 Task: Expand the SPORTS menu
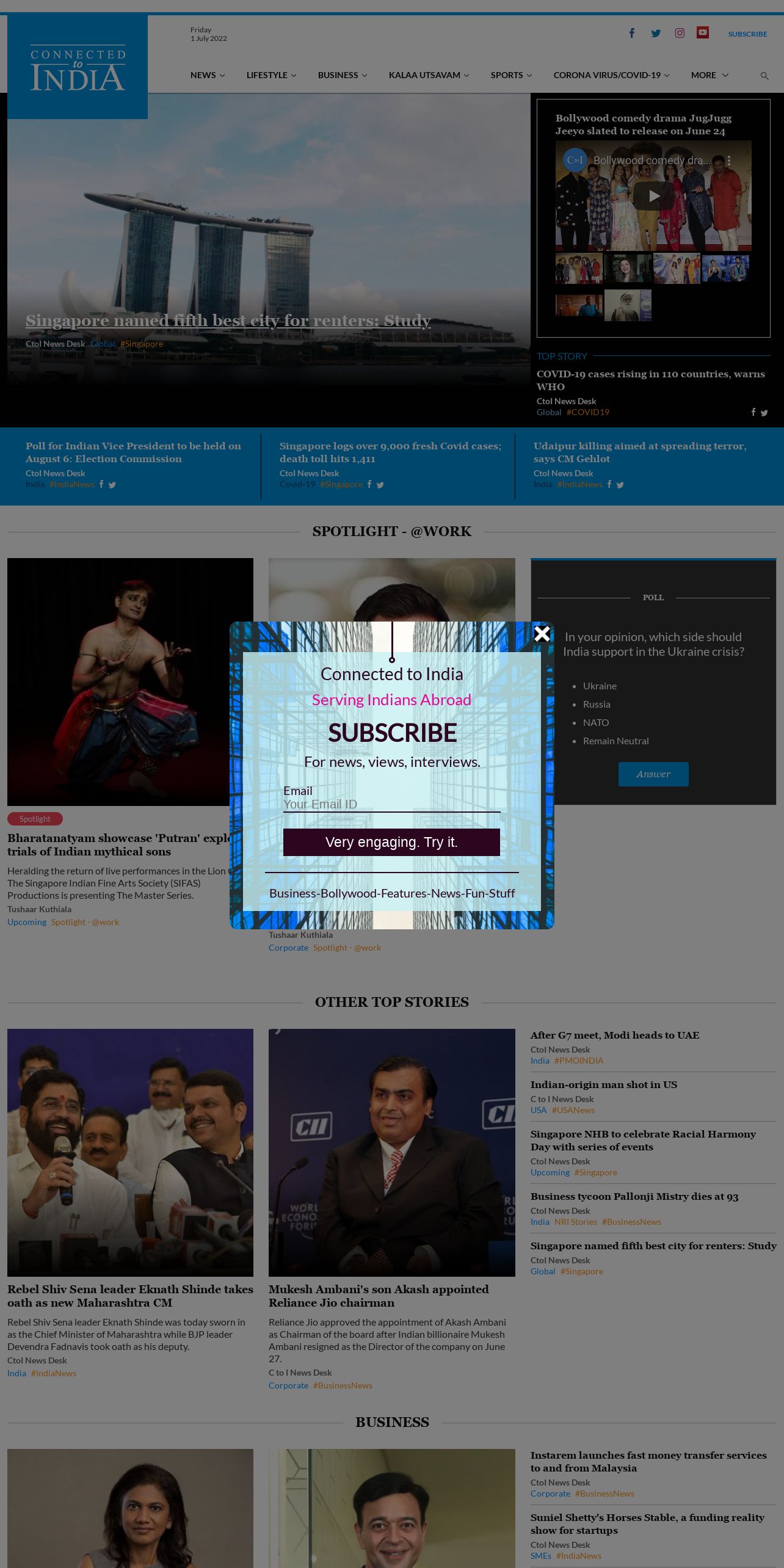[x=511, y=75]
